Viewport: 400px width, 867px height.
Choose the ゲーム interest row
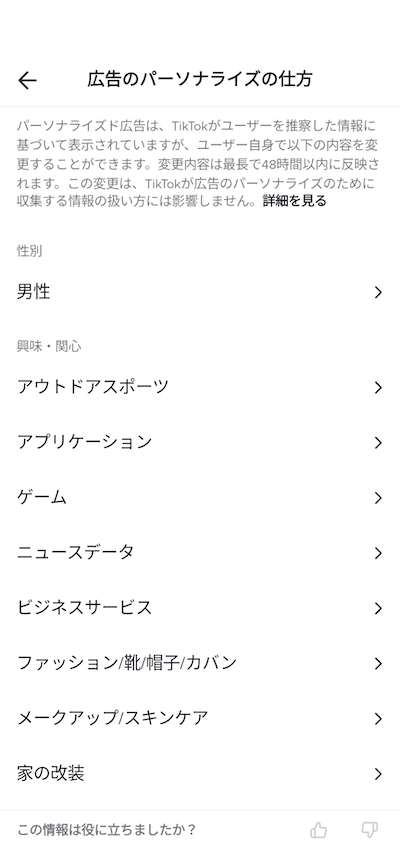point(200,498)
